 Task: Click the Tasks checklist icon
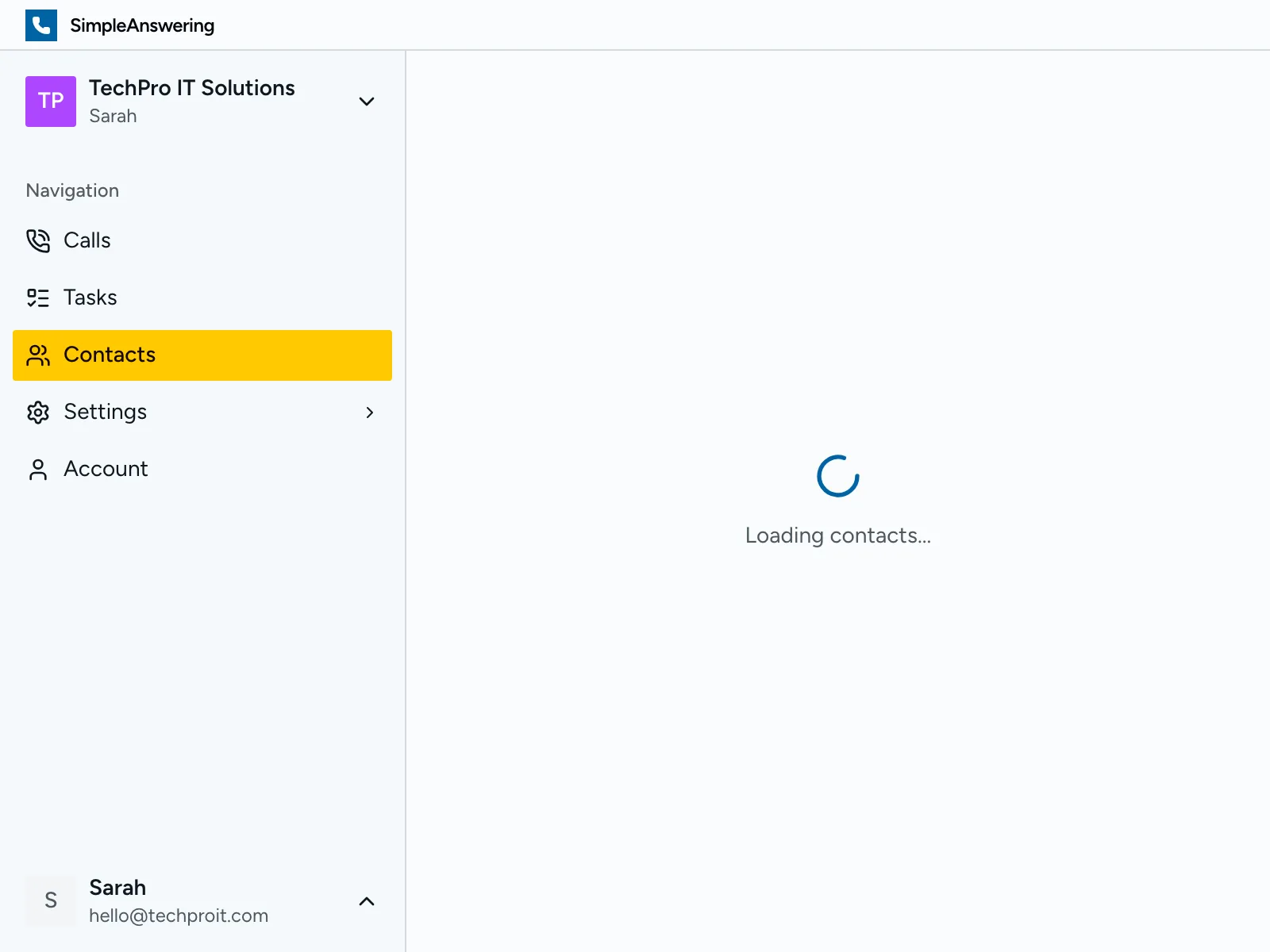pos(38,297)
